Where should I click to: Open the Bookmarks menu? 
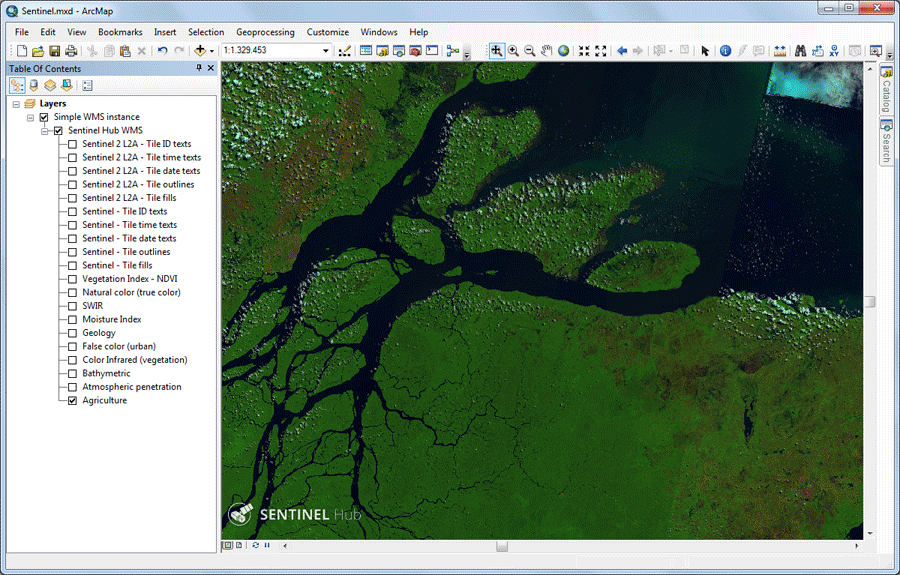tap(120, 32)
